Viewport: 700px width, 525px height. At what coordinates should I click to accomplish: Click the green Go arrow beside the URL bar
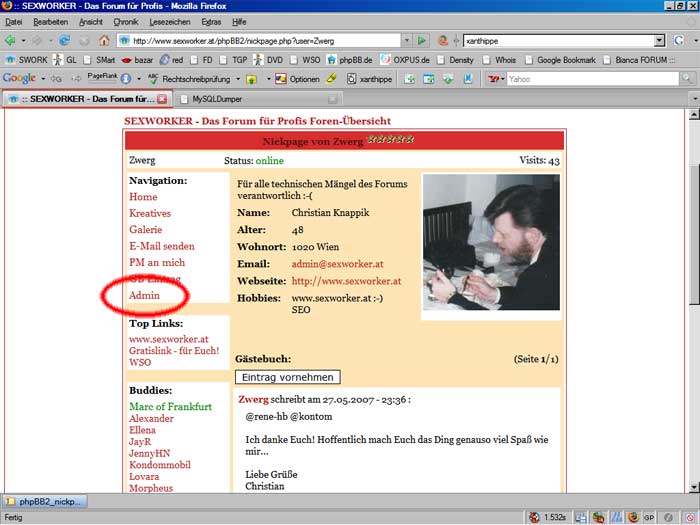[421, 41]
